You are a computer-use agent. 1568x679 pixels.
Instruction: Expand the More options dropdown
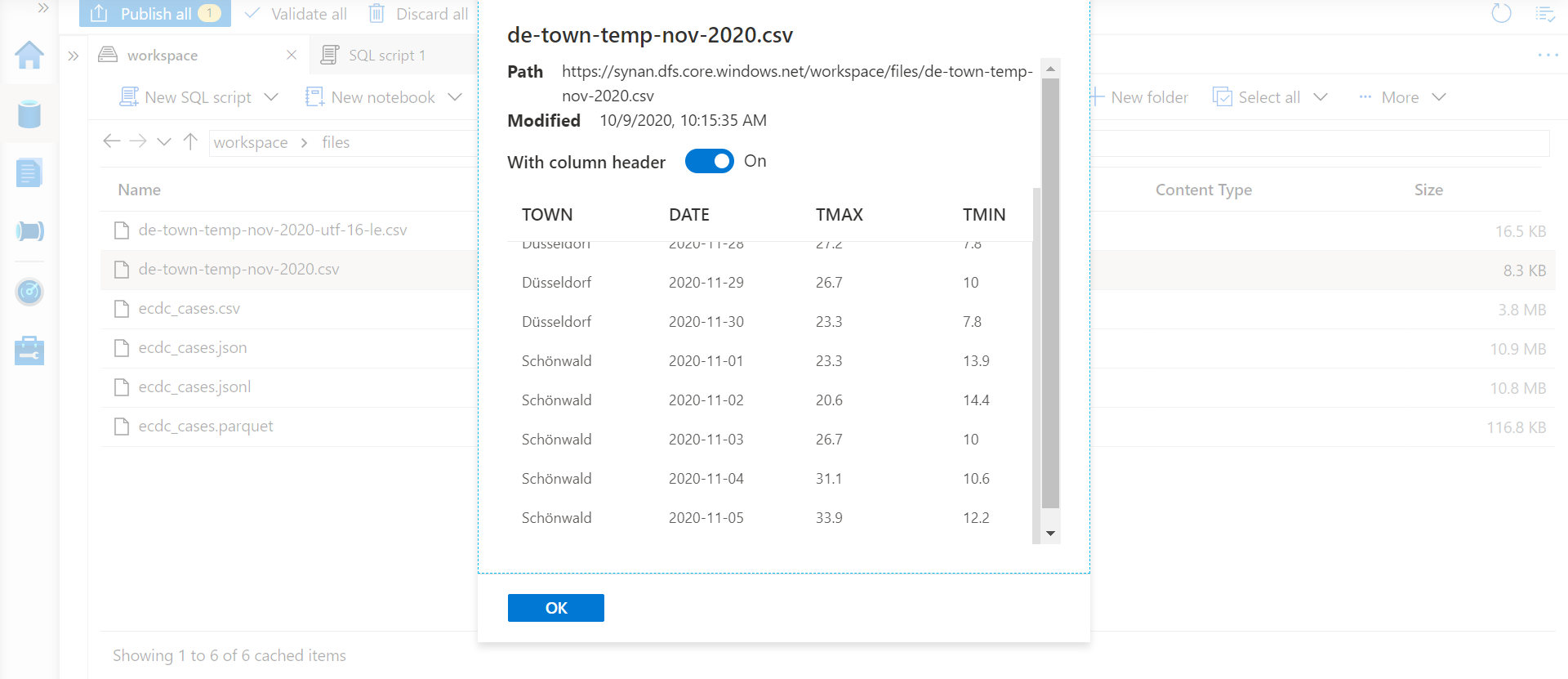(x=1401, y=96)
